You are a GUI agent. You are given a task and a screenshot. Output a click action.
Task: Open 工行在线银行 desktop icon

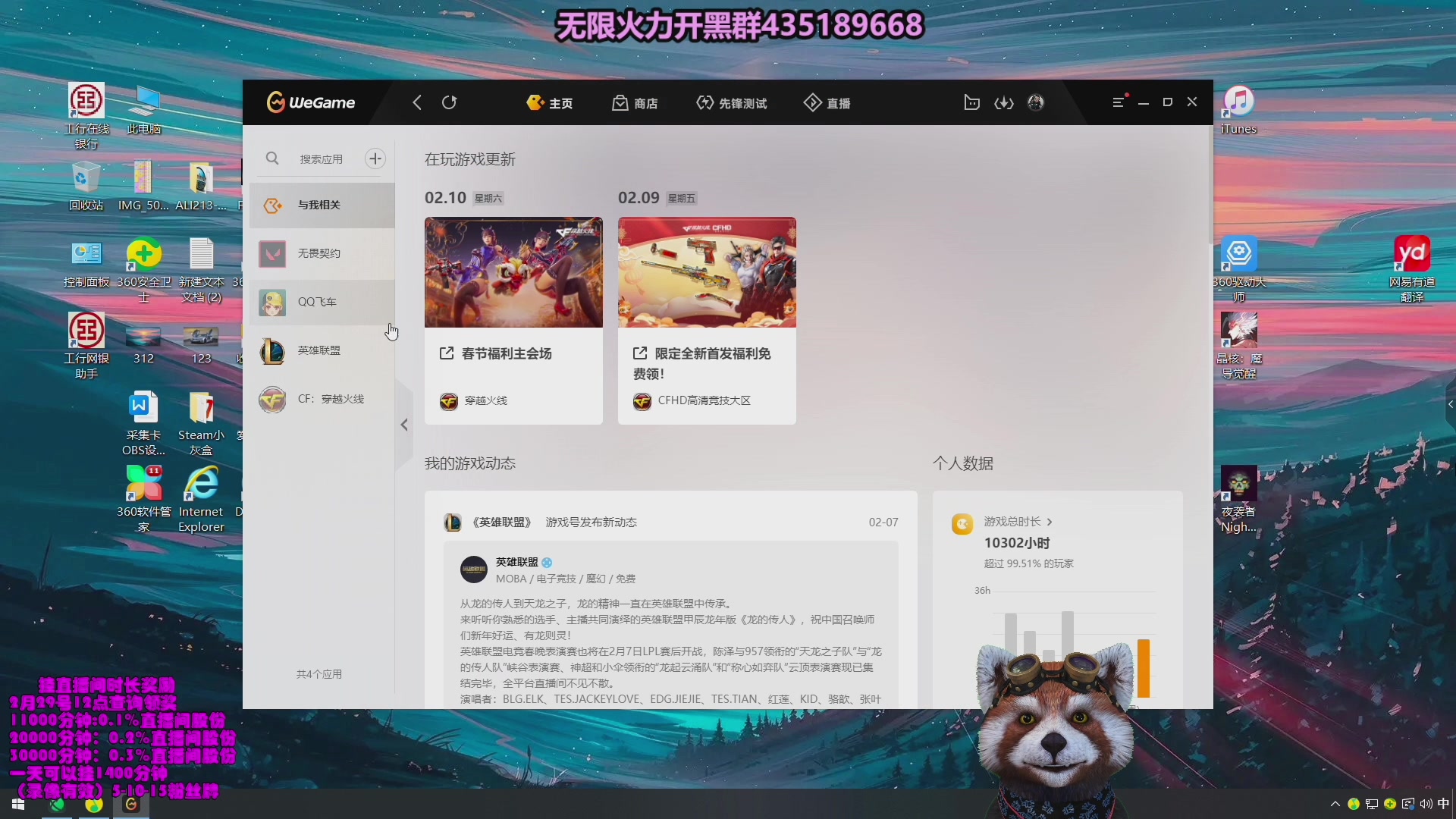tap(86, 116)
